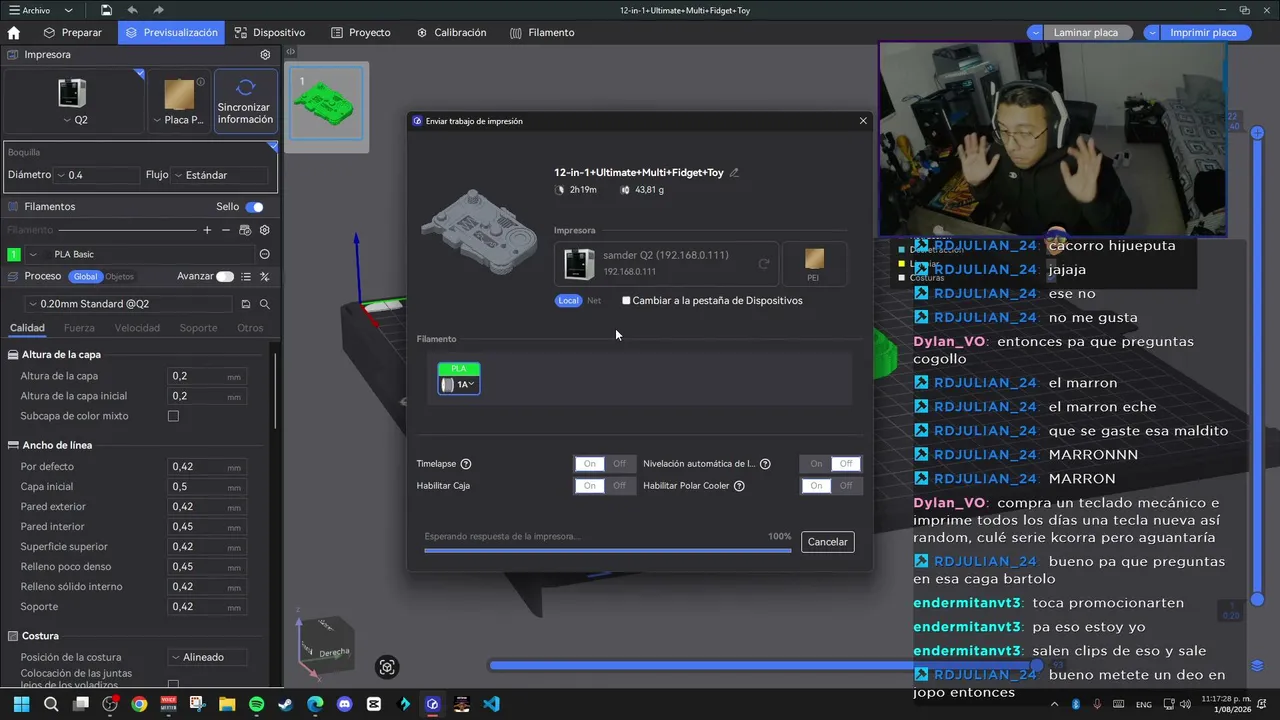Switch to the Preparar tab
Image resolution: width=1280 pixels, height=720 pixels.
(x=73, y=32)
